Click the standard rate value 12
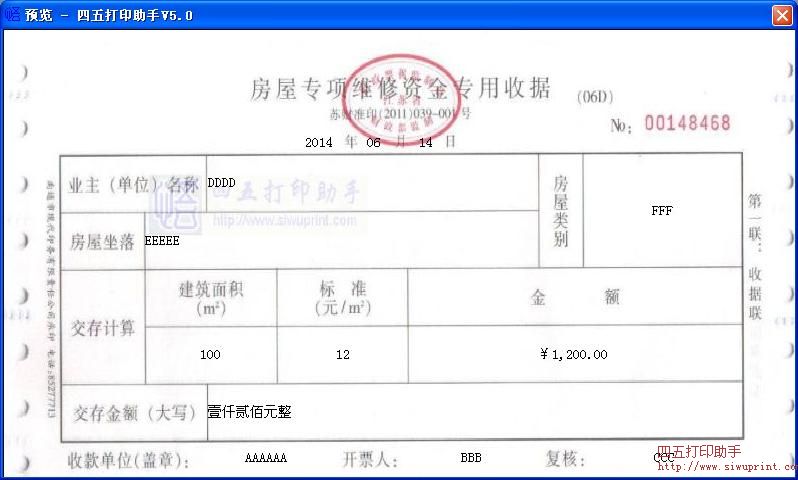Viewport: 798px width, 480px height. (x=343, y=354)
